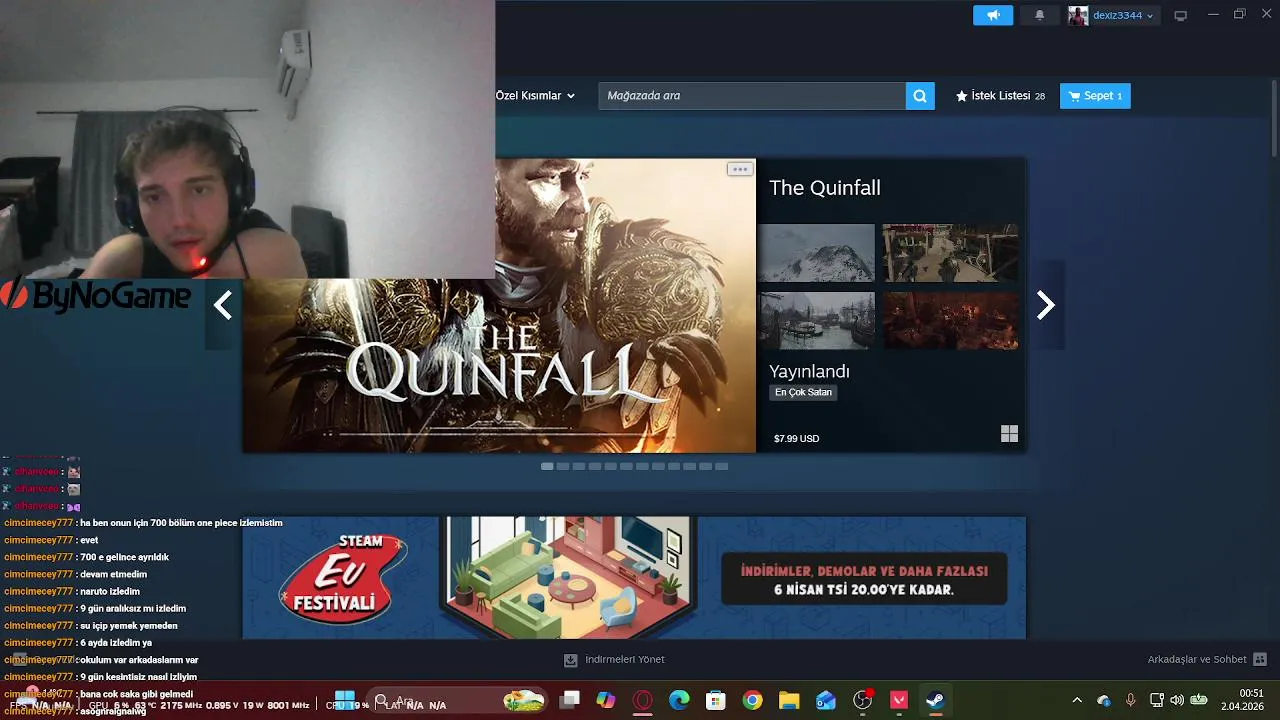Switch to OBS Studio in taskbar
Image resolution: width=1280 pixels, height=720 pixels.
(863, 700)
